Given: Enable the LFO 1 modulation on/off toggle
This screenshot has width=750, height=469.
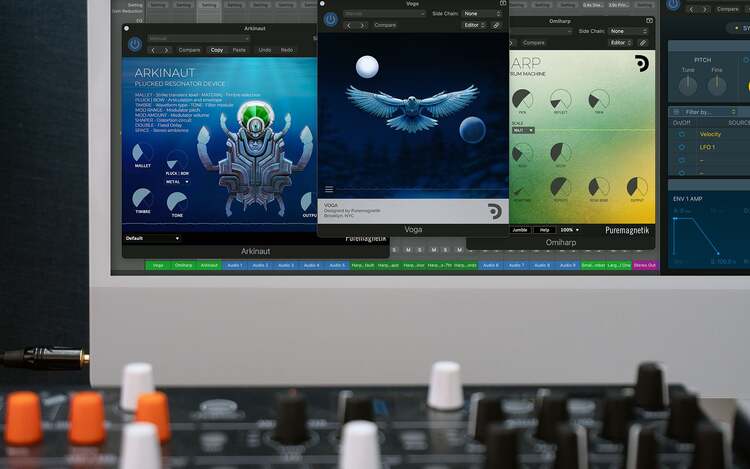Looking at the screenshot, I should click(681, 147).
